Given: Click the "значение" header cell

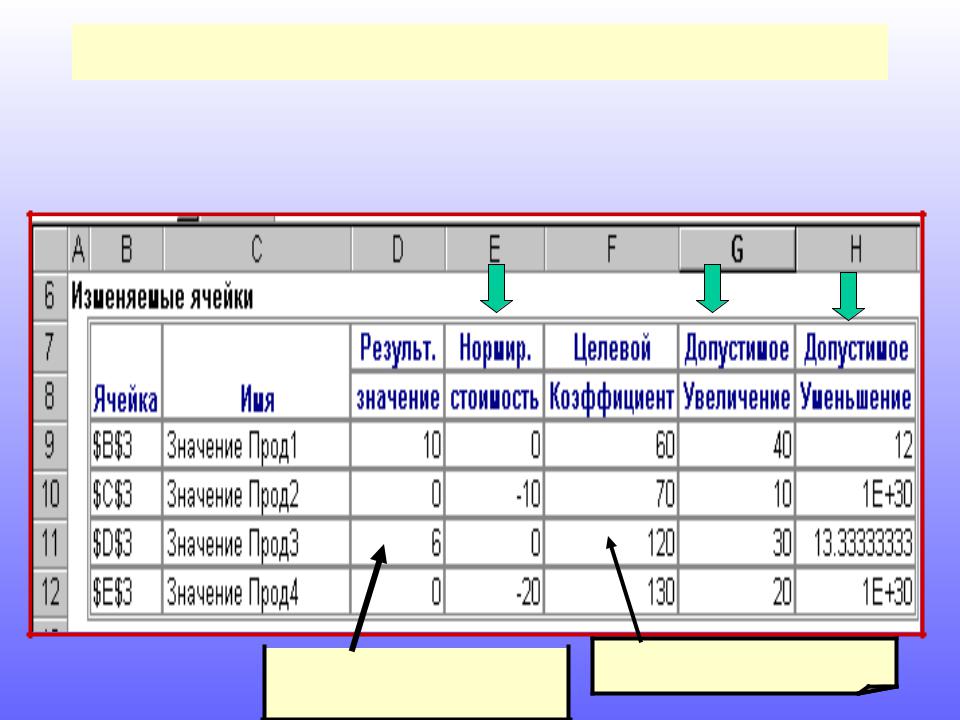Looking at the screenshot, I should (398, 397).
